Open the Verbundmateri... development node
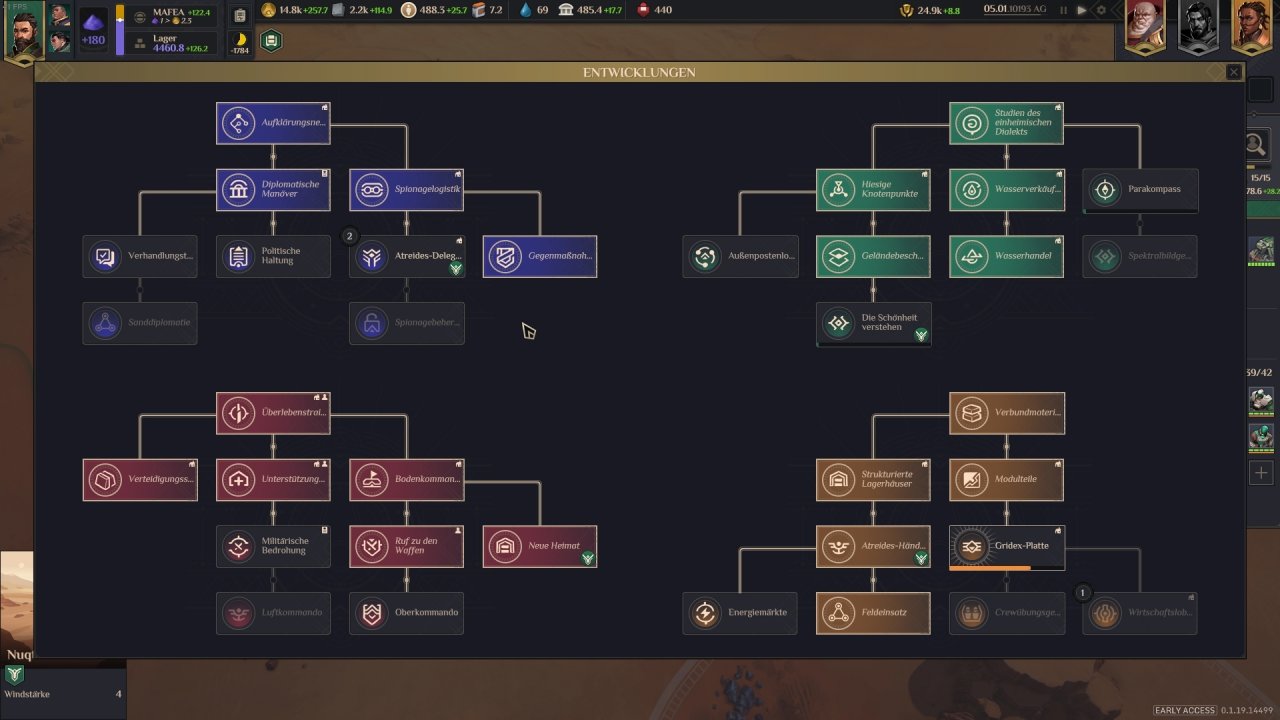 pyautogui.click(x=1006, y=413)
